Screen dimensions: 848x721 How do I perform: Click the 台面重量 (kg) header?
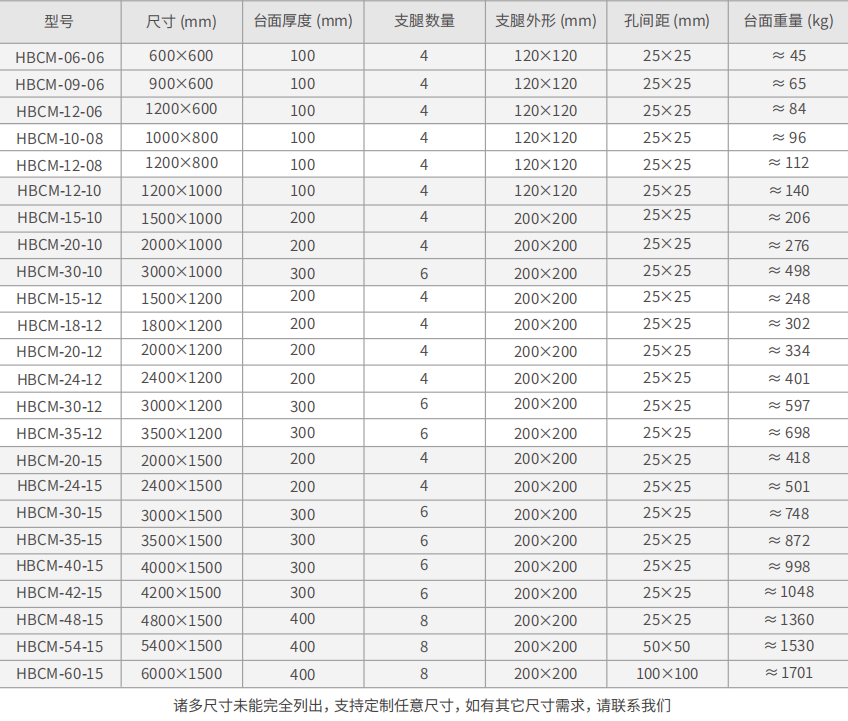pyautogui.click(x=788, y=21)
